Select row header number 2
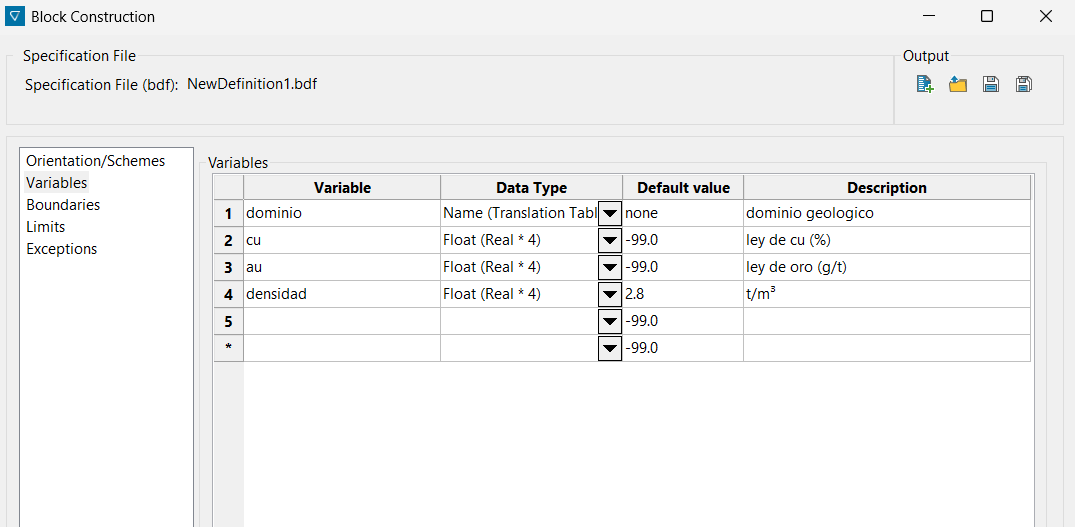Viewport: 1075px width, 527px height. pos(228,240)
